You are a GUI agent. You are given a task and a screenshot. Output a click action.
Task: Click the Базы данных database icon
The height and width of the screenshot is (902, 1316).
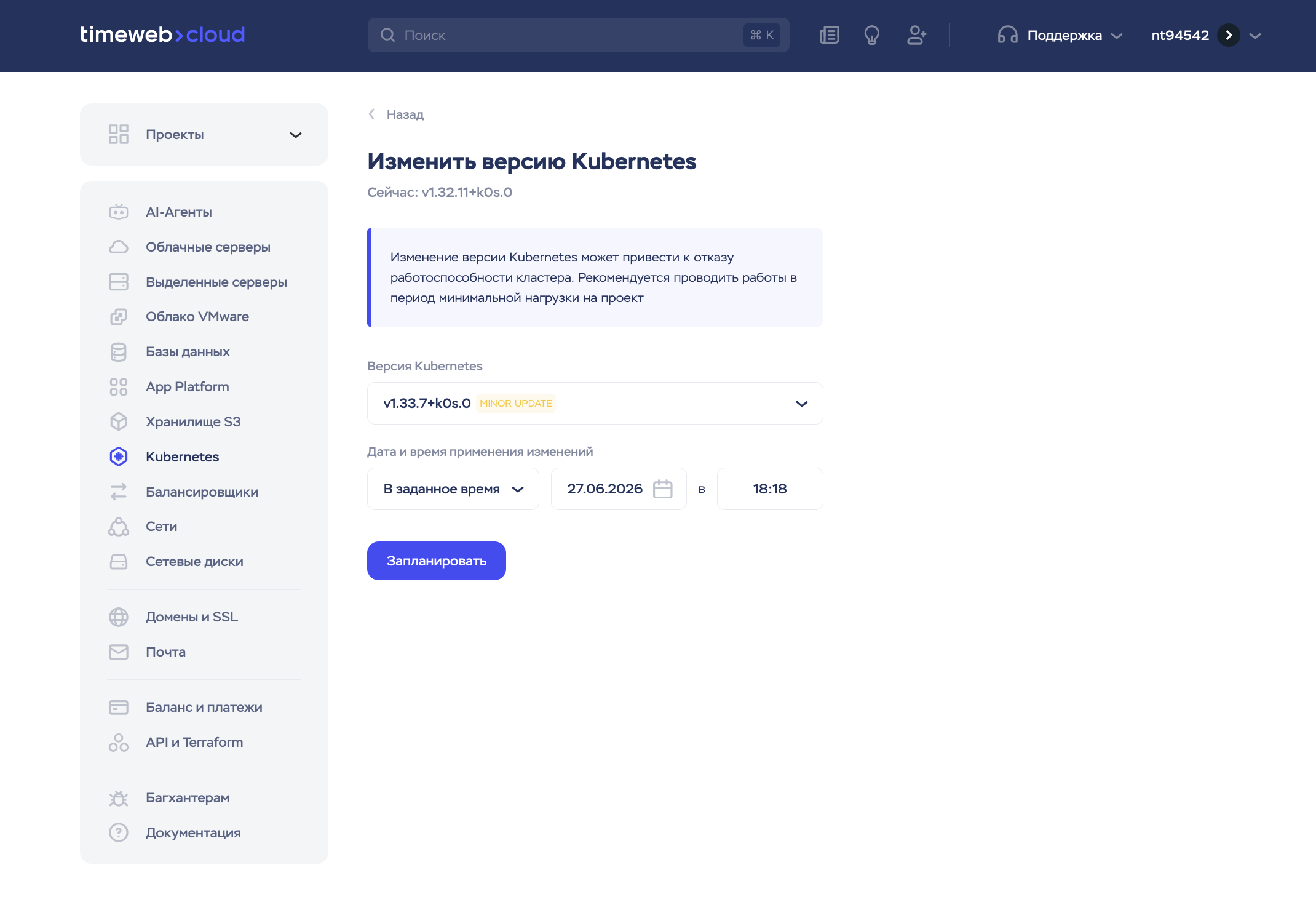[x=119, y=352]
